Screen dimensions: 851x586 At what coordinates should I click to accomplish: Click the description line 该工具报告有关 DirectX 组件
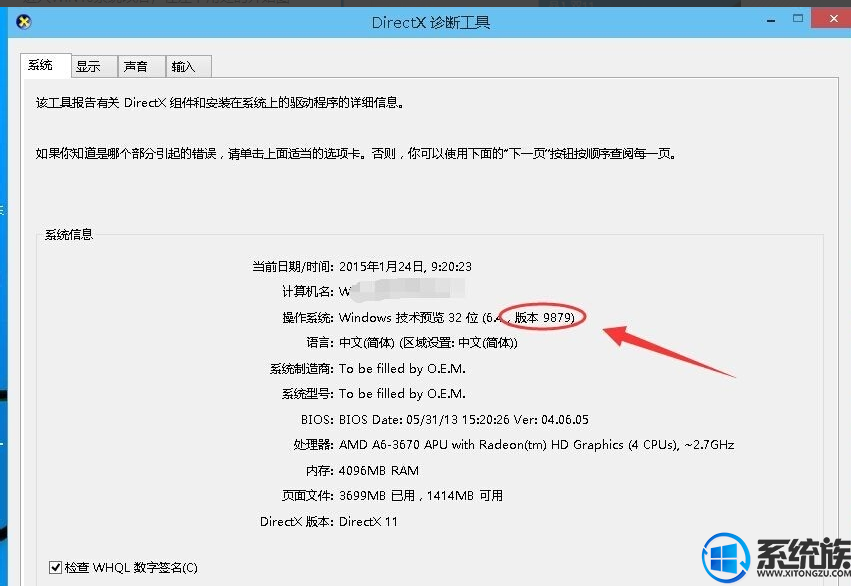(x=220, y=103)
